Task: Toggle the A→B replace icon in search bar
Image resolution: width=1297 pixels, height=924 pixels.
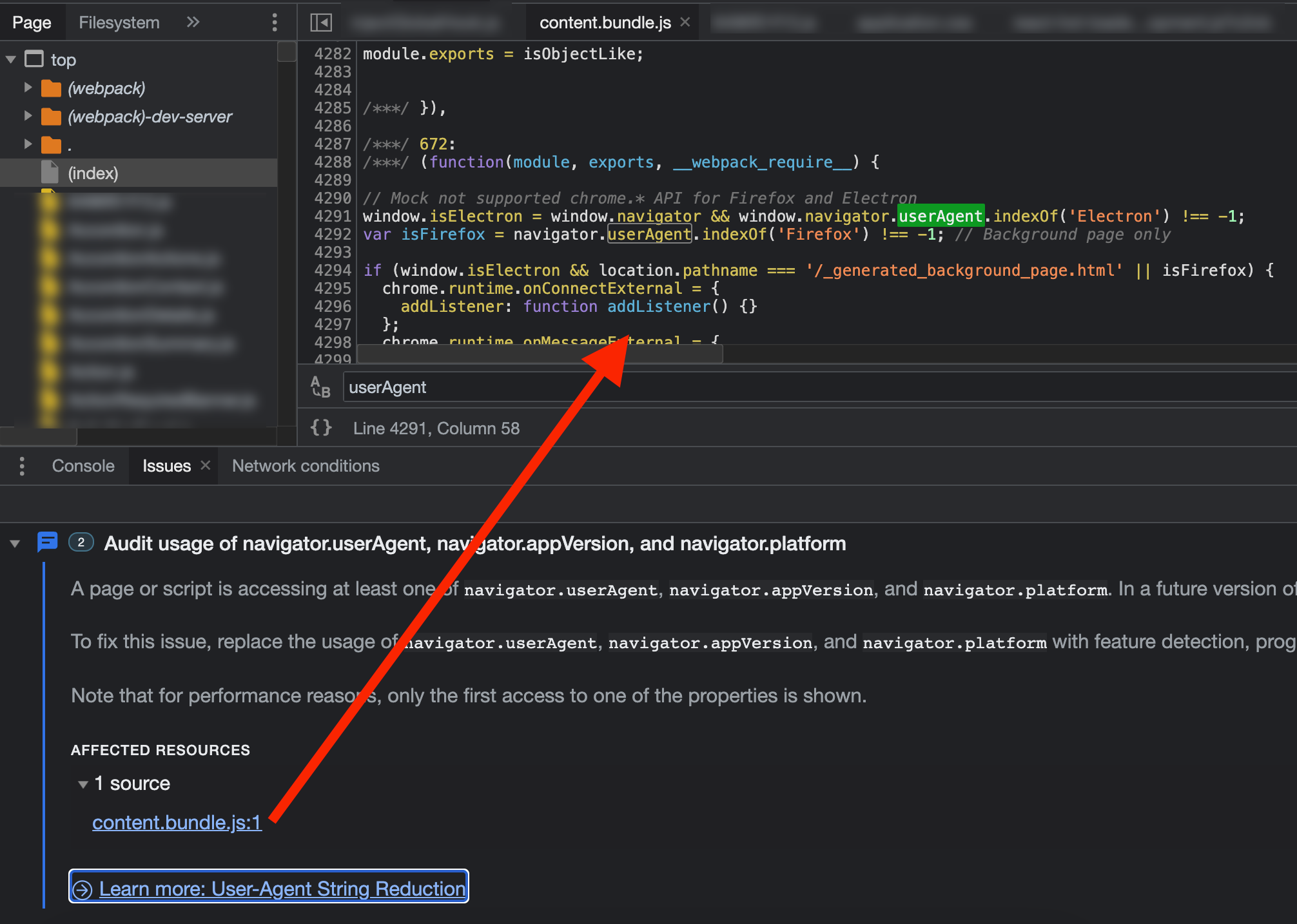Action: pos(320,387)
